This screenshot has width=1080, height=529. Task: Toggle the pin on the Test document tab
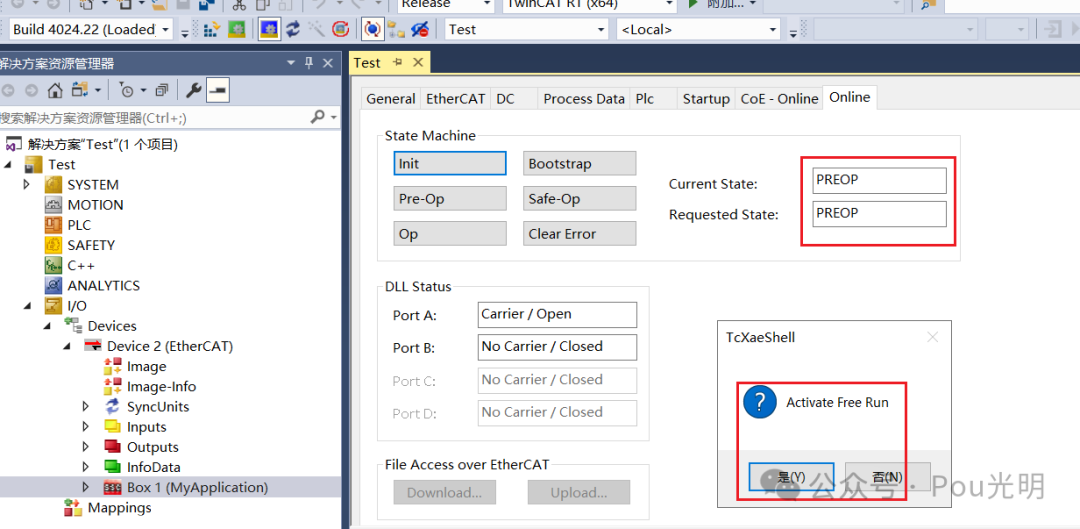point(397,63)
